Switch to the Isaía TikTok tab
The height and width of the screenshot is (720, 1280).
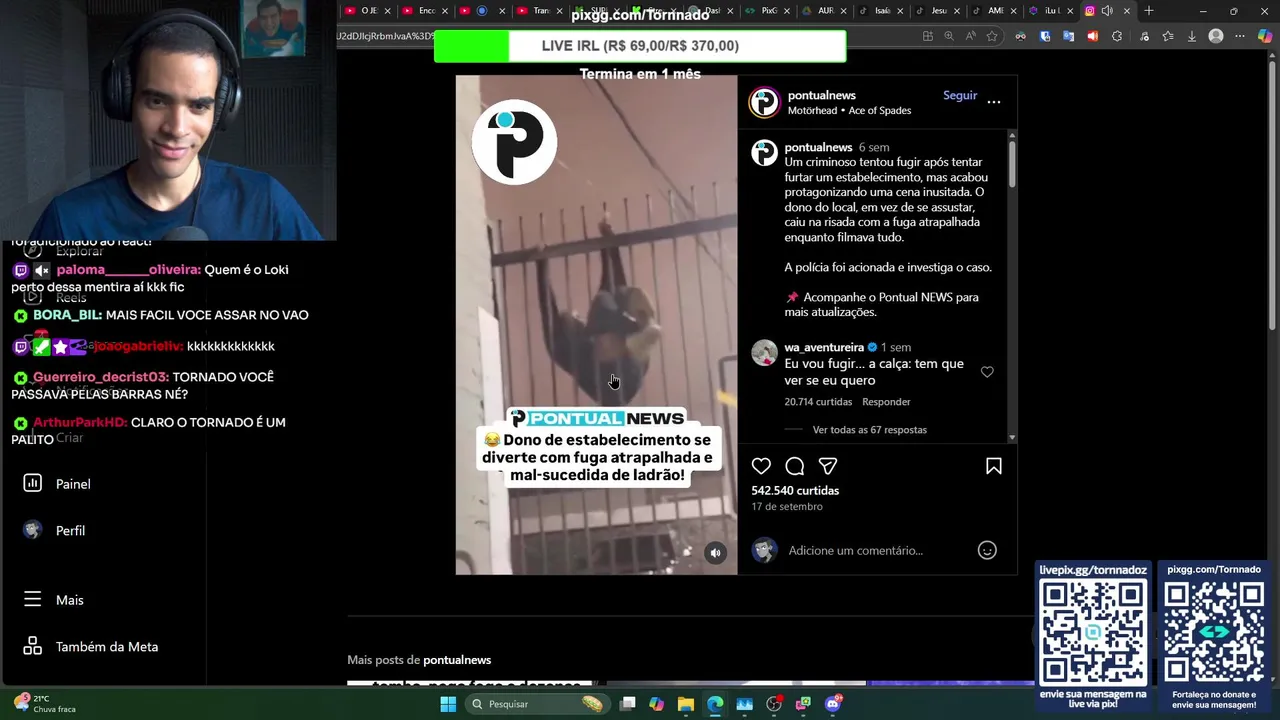tap(880, 11)
